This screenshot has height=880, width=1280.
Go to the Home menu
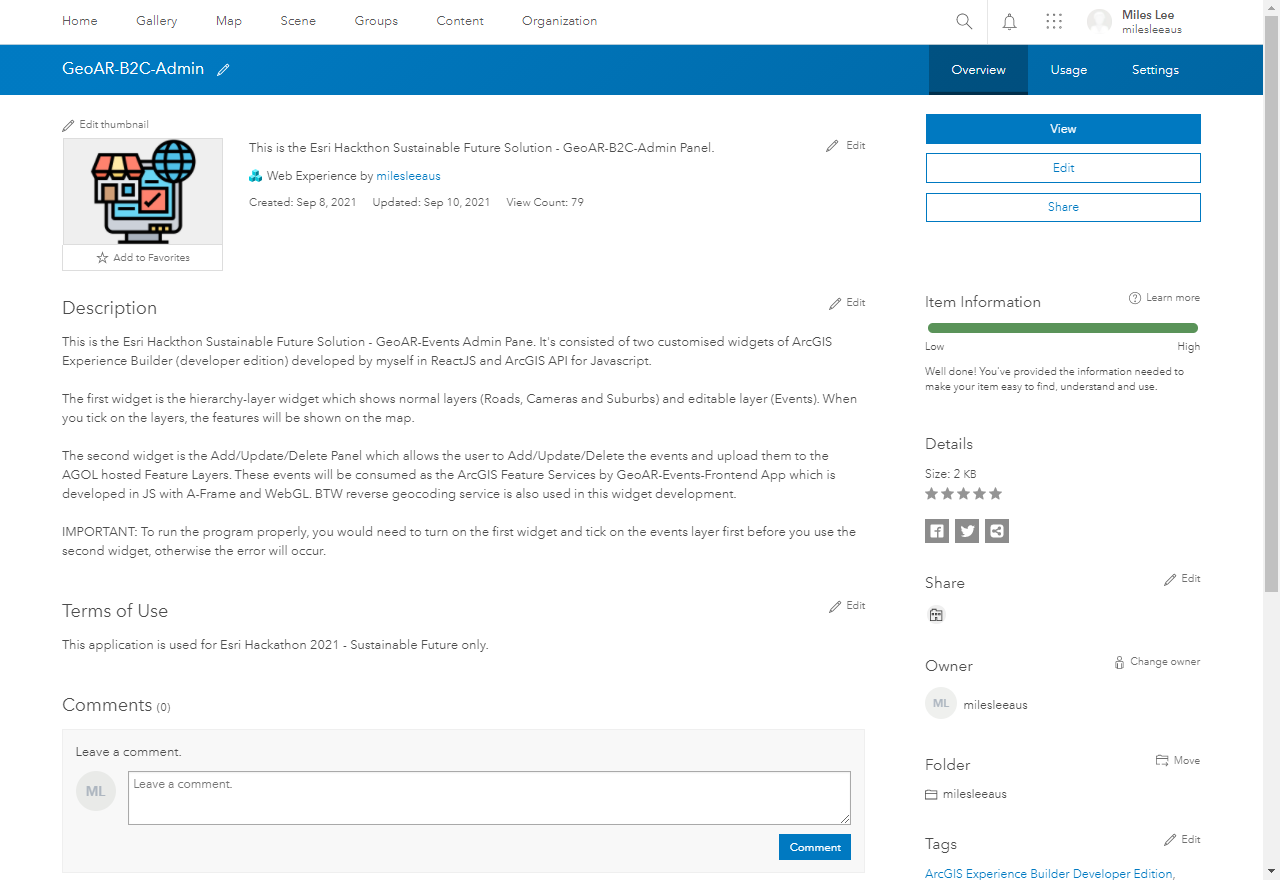click(x=80, y=21)
